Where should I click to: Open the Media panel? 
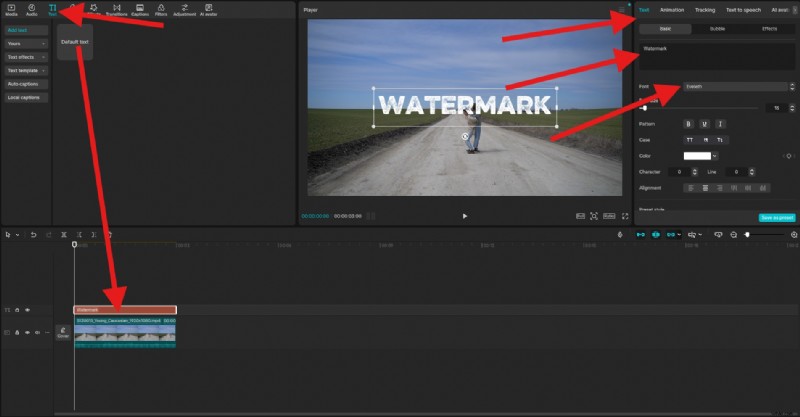pos(11,10)
